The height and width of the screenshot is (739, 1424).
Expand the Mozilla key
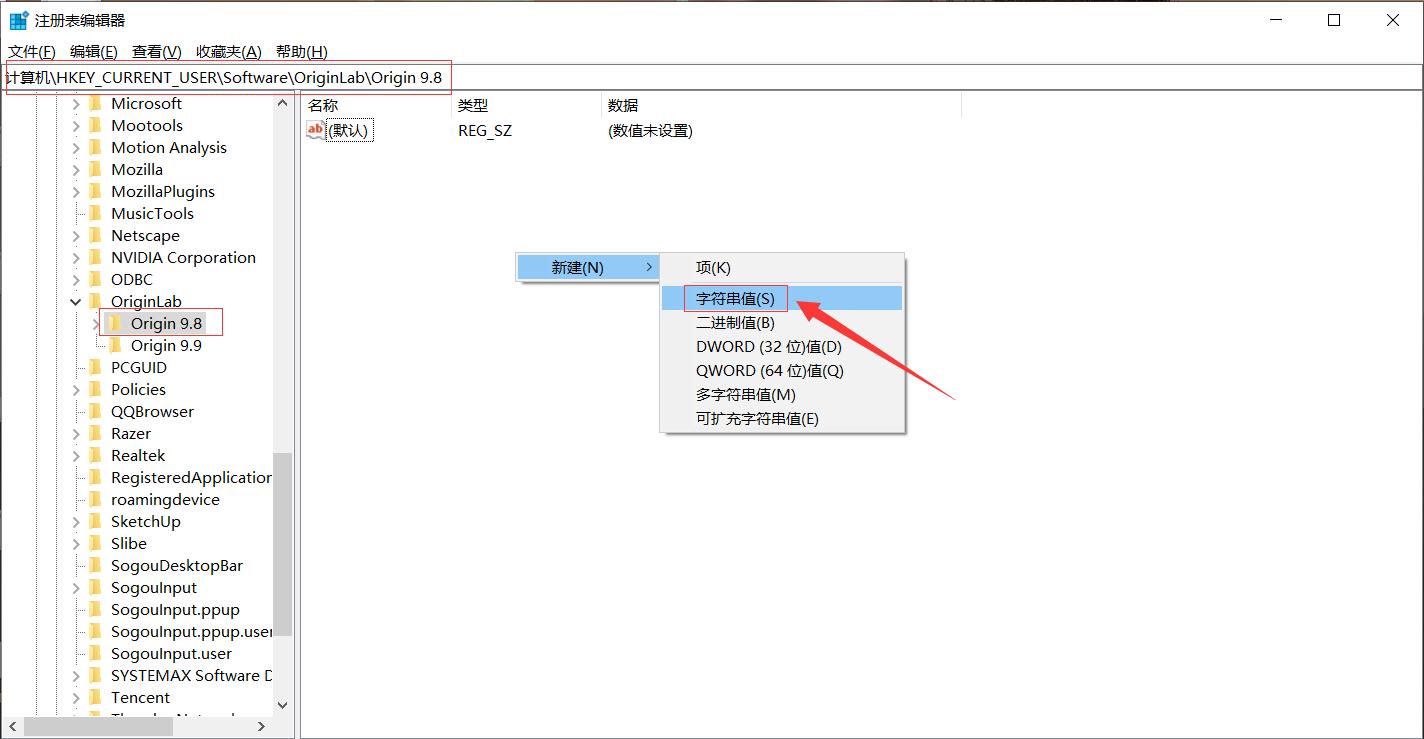76,170
